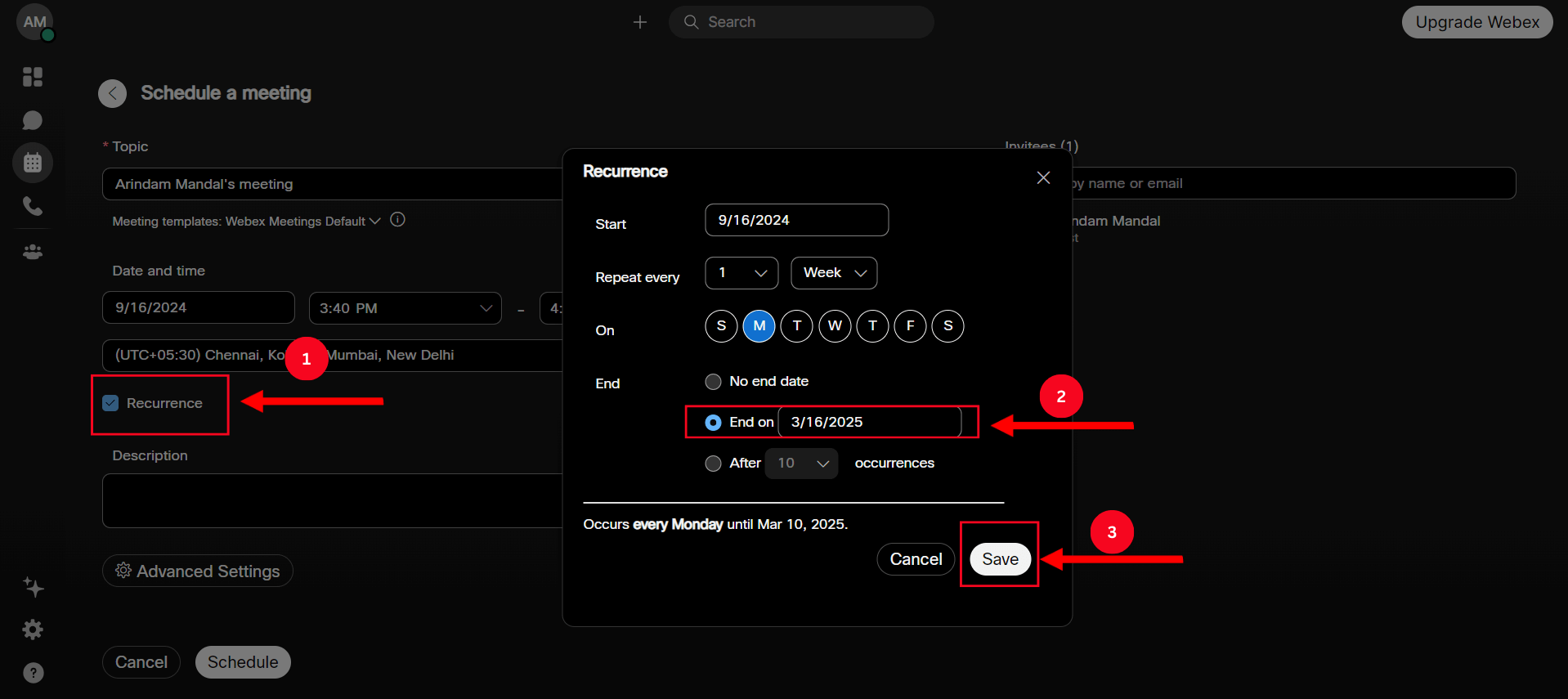The height and width of the screenshot is (699, 1568).
Task: Click the Search field
Action: point(801,22)
